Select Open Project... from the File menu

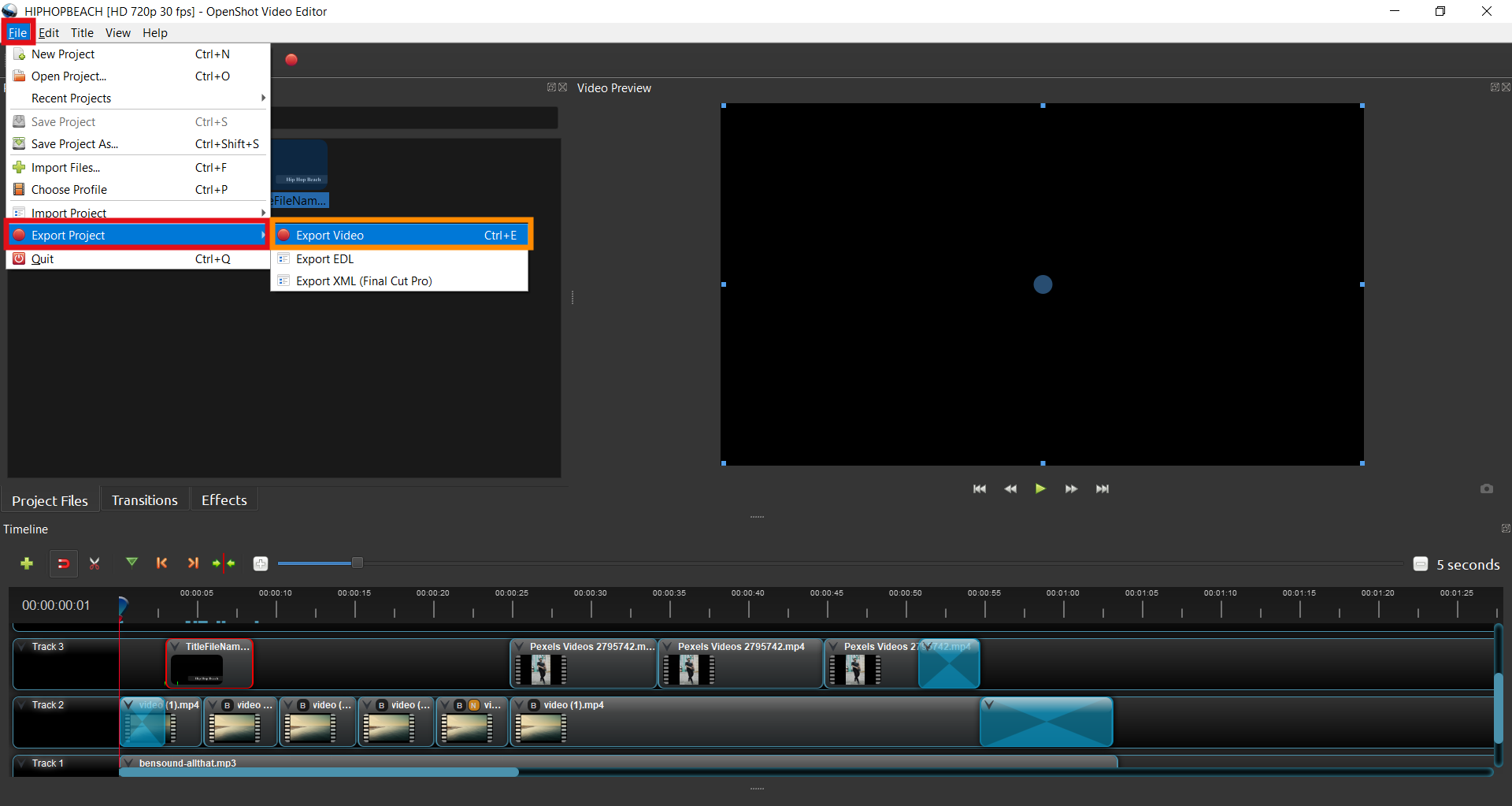pos(138,76)
